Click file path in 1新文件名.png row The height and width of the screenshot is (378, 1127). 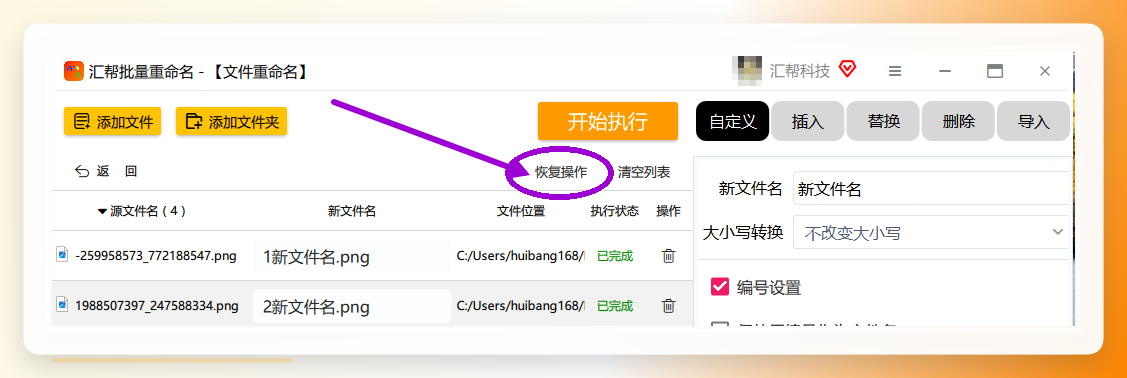521,255
